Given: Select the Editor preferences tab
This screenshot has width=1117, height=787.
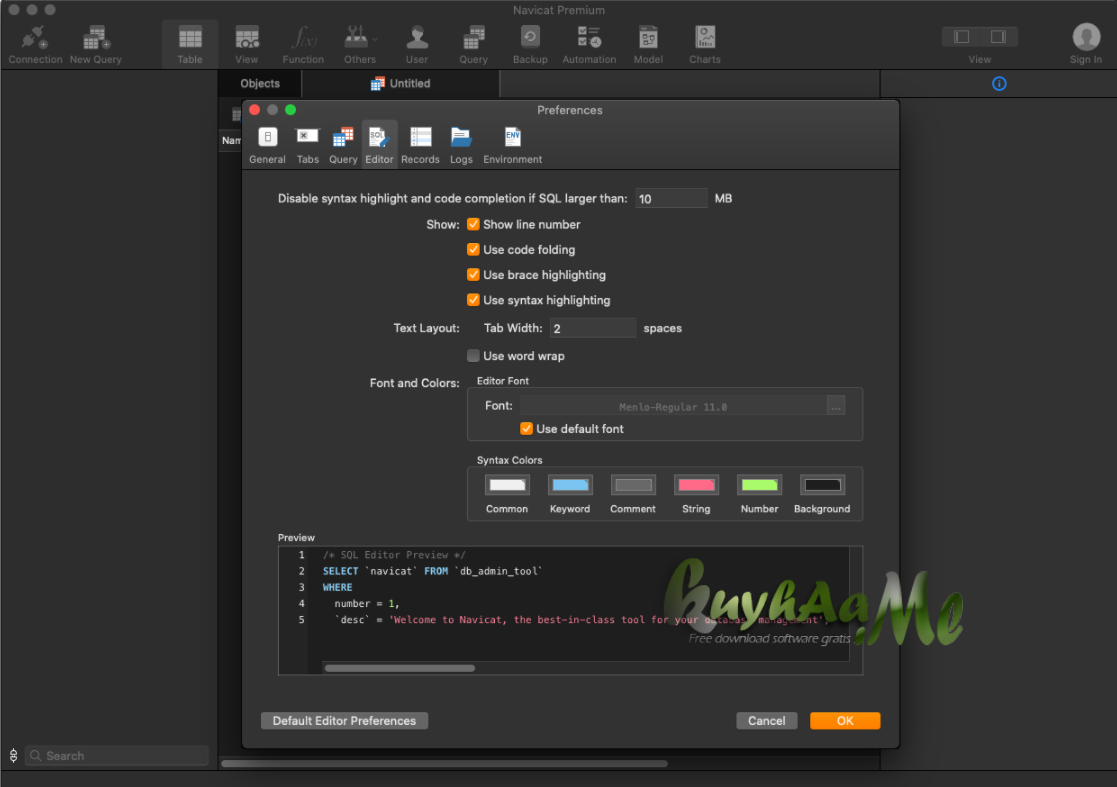Looking at the screenshot, I should pos(379,145).
